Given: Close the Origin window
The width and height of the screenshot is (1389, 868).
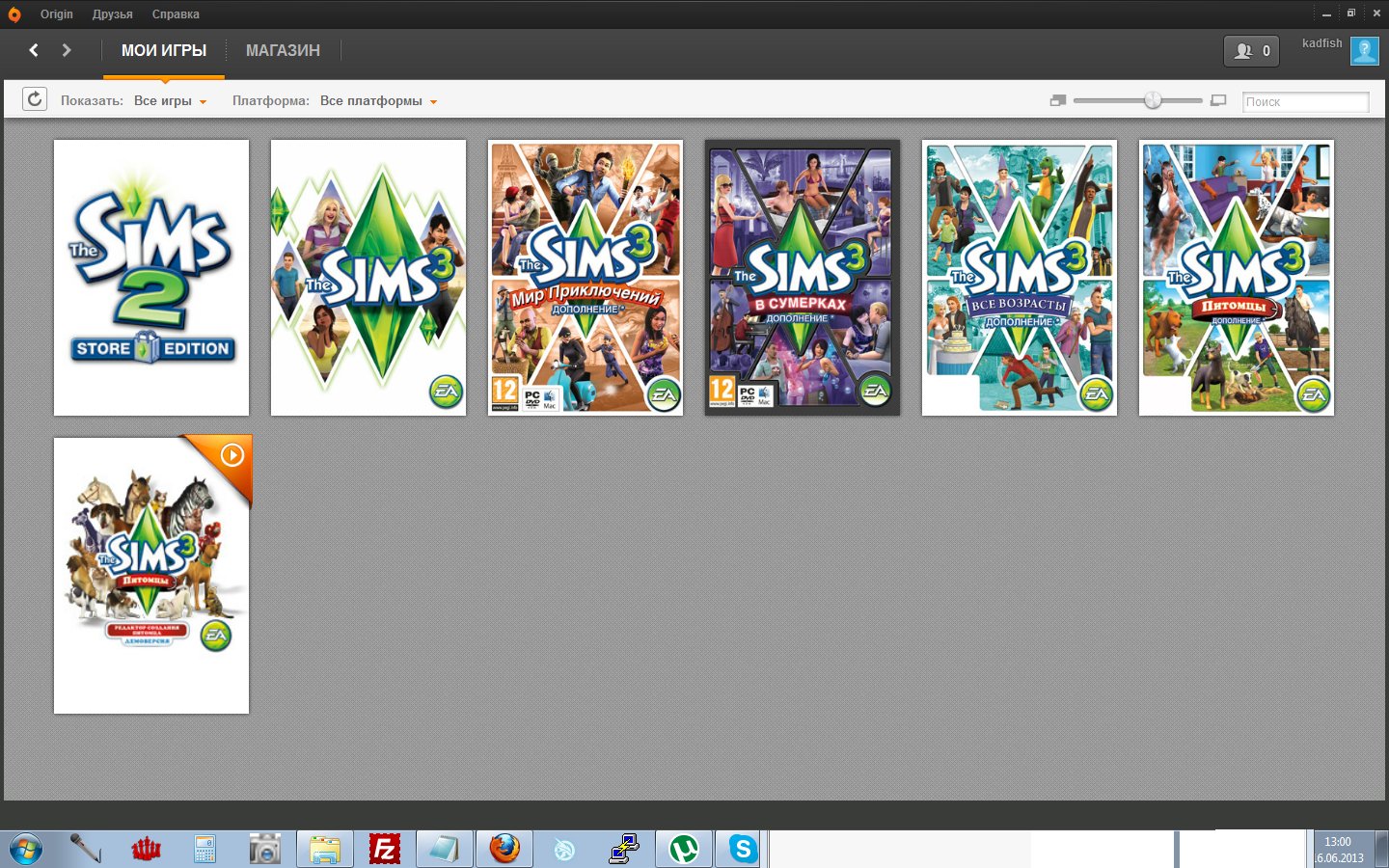Looking at the screenshot, I should coord(1376,14).
